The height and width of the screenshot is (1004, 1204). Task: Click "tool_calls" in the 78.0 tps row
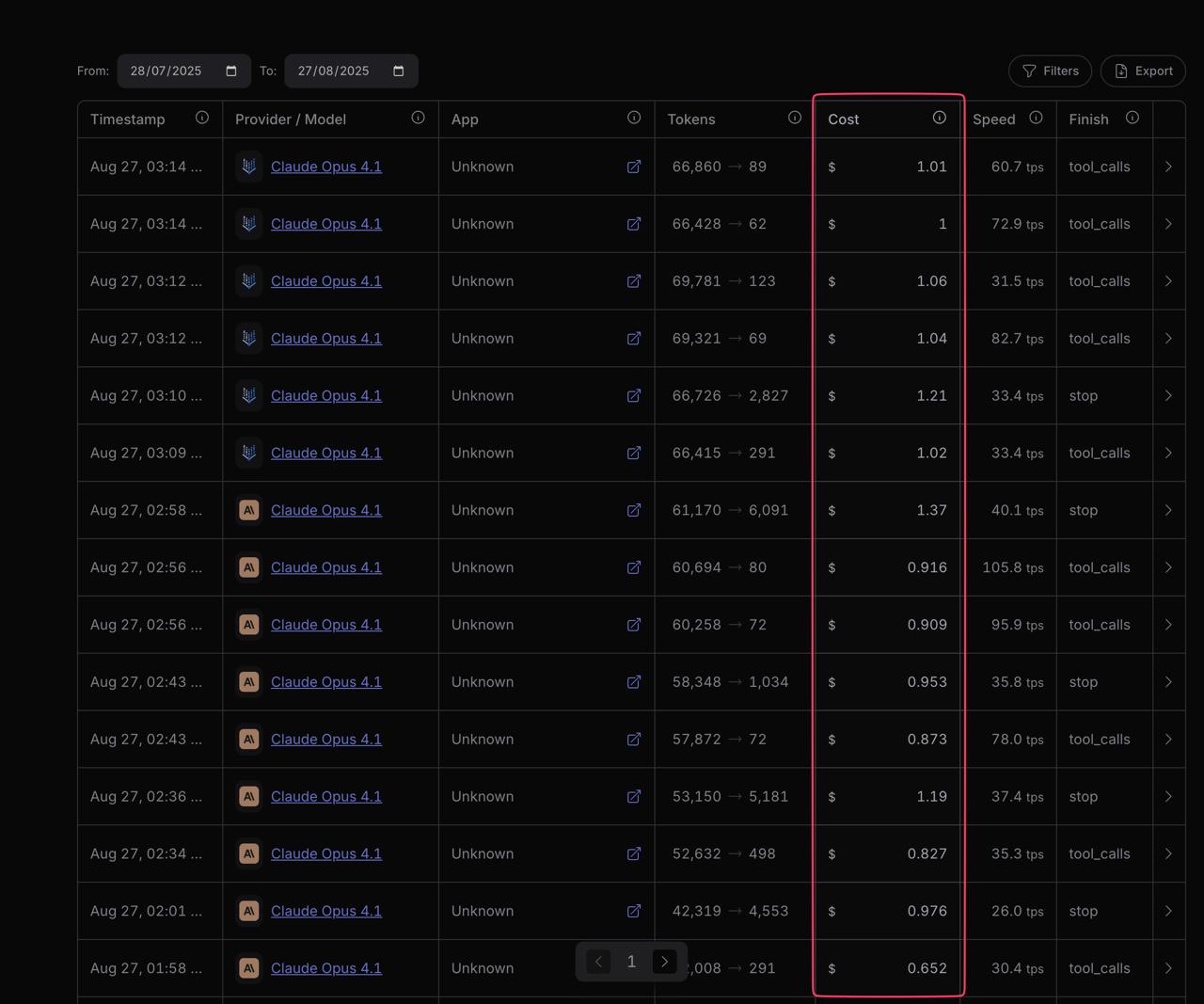[1100, 740]
